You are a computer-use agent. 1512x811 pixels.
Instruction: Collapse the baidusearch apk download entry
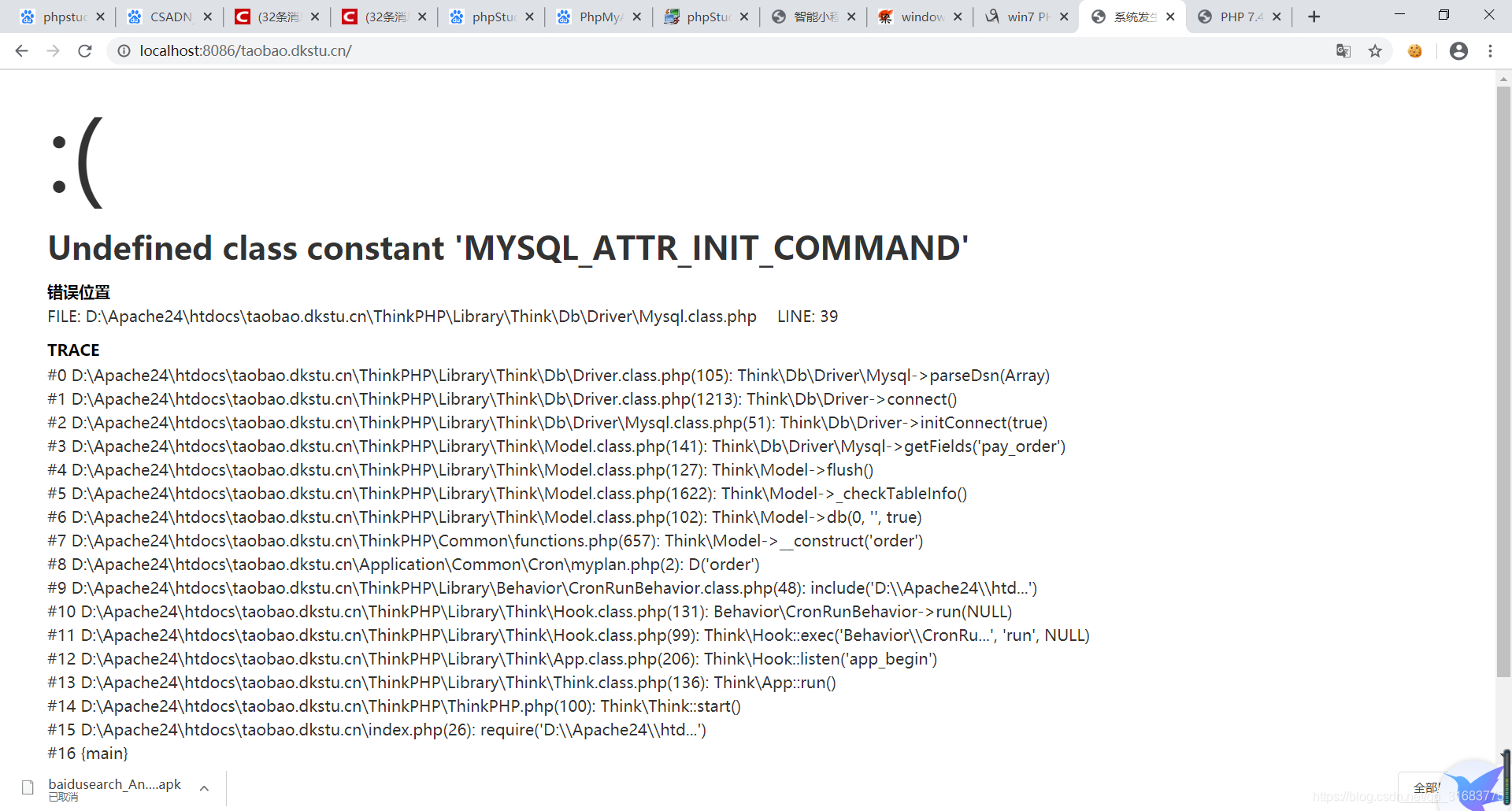pyautogui.click(x=204, y=787)
